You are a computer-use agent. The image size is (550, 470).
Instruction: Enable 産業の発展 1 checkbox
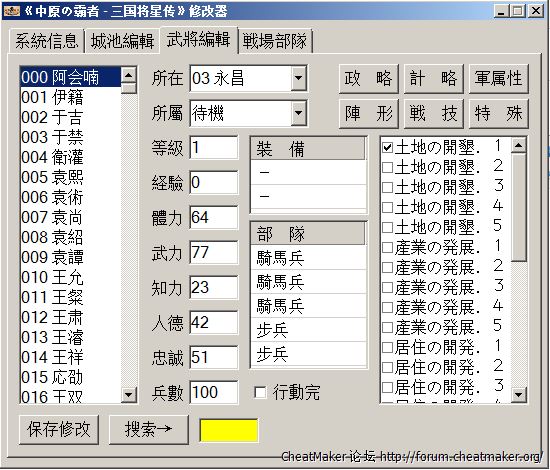tap(387, 248)
